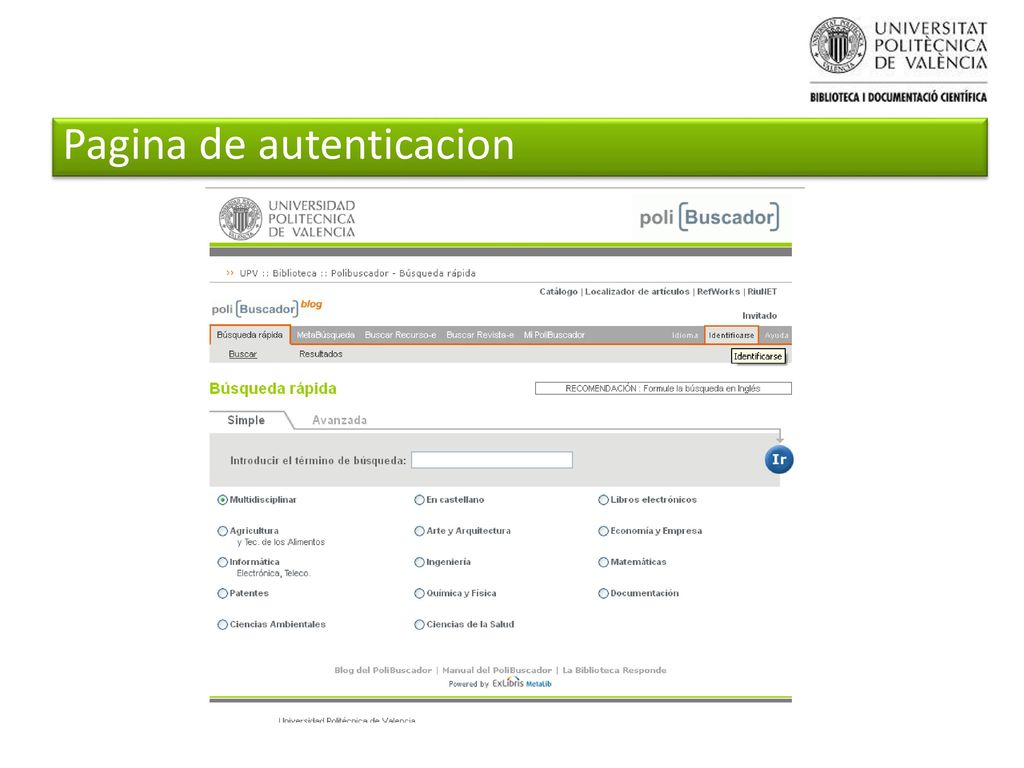Click the Buscar submenu link

pyautogui.click(x=242, y=354)
